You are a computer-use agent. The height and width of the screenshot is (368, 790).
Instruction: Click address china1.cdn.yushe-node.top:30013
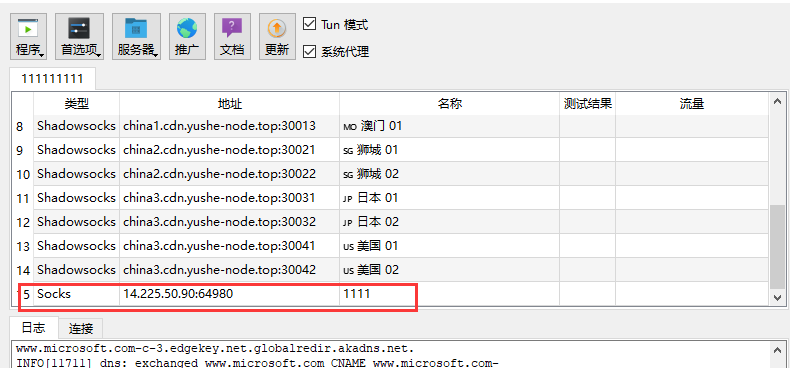click(x=220, y=126)
